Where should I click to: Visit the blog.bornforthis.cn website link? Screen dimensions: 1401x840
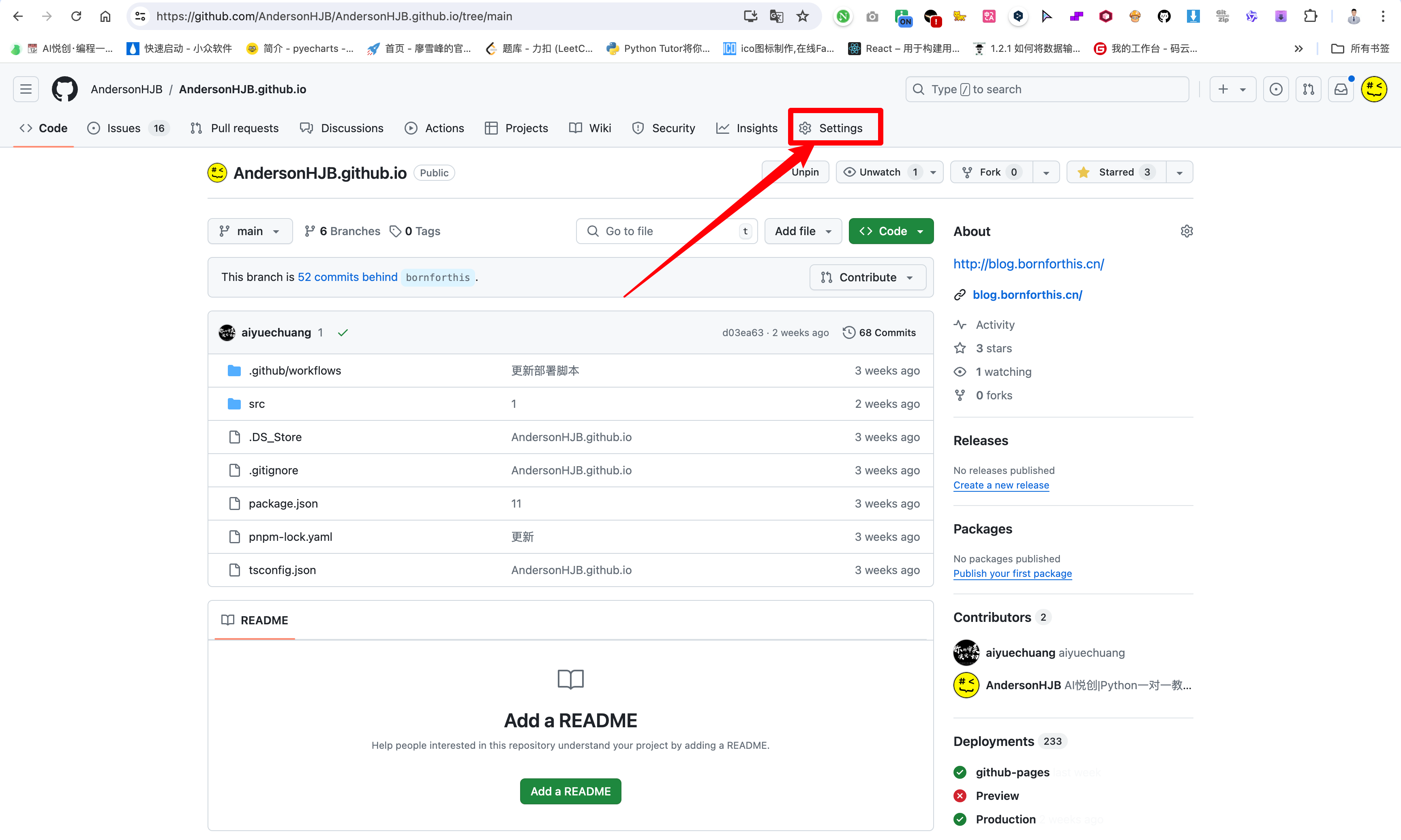[1027, 295]
